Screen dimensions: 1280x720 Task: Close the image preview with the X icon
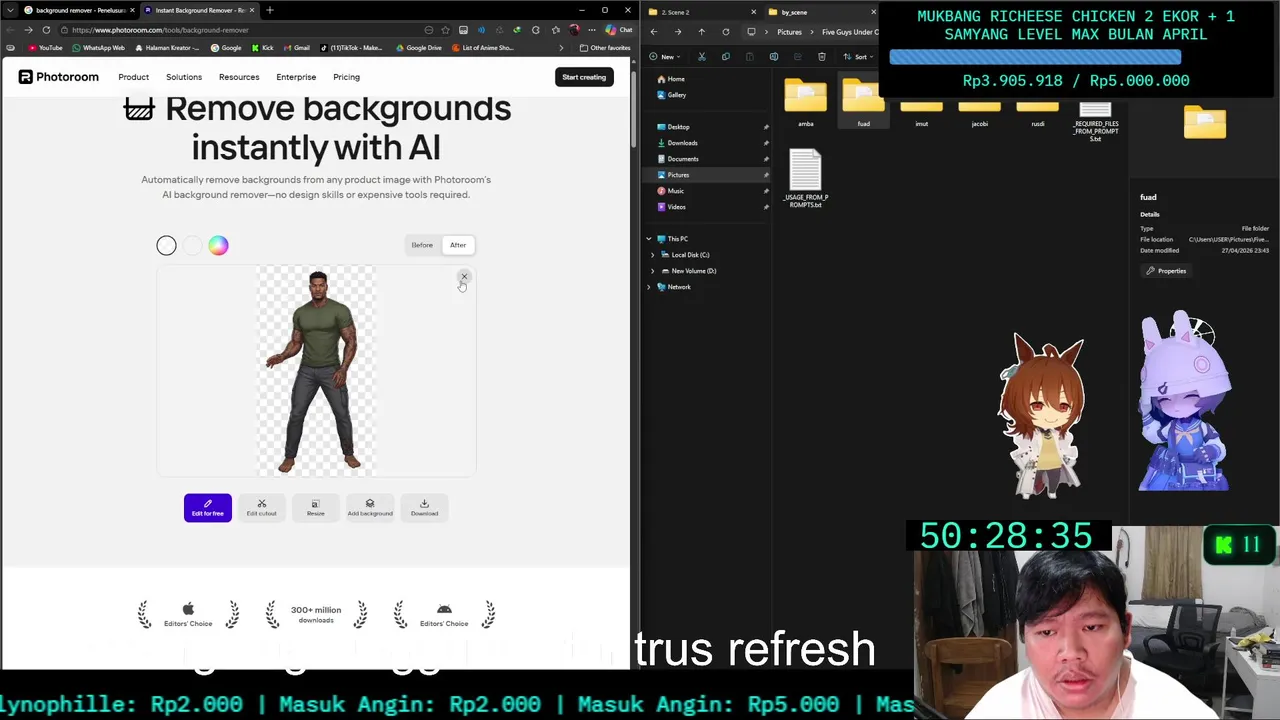tap(464, 277)
